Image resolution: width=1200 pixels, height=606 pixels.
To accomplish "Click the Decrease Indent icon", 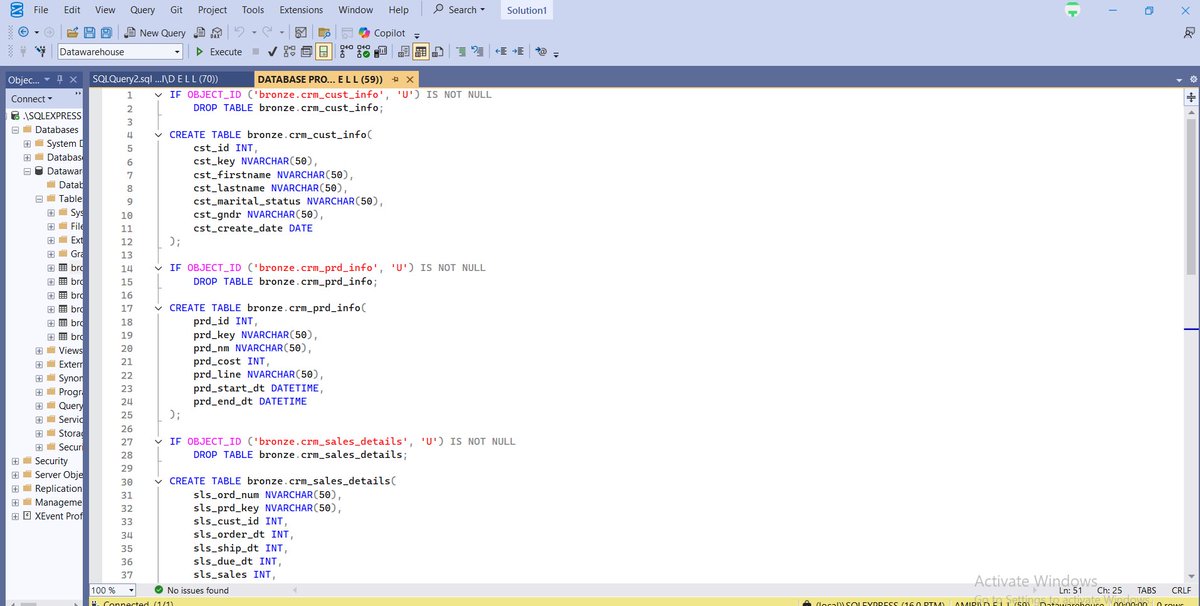I will [x=502, y=52].
